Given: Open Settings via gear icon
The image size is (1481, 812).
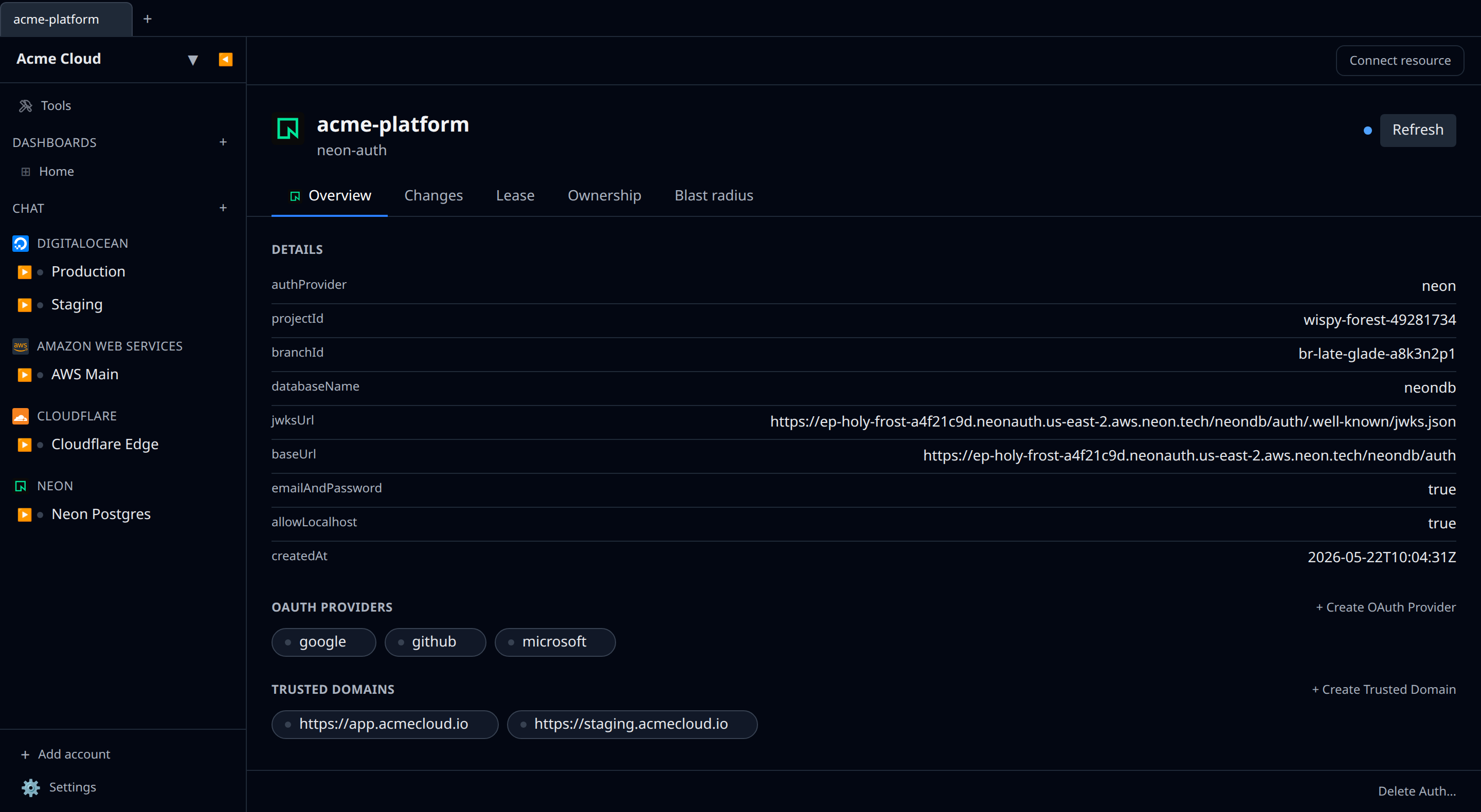Looking at the screenshot, I should tap(31, 787).
